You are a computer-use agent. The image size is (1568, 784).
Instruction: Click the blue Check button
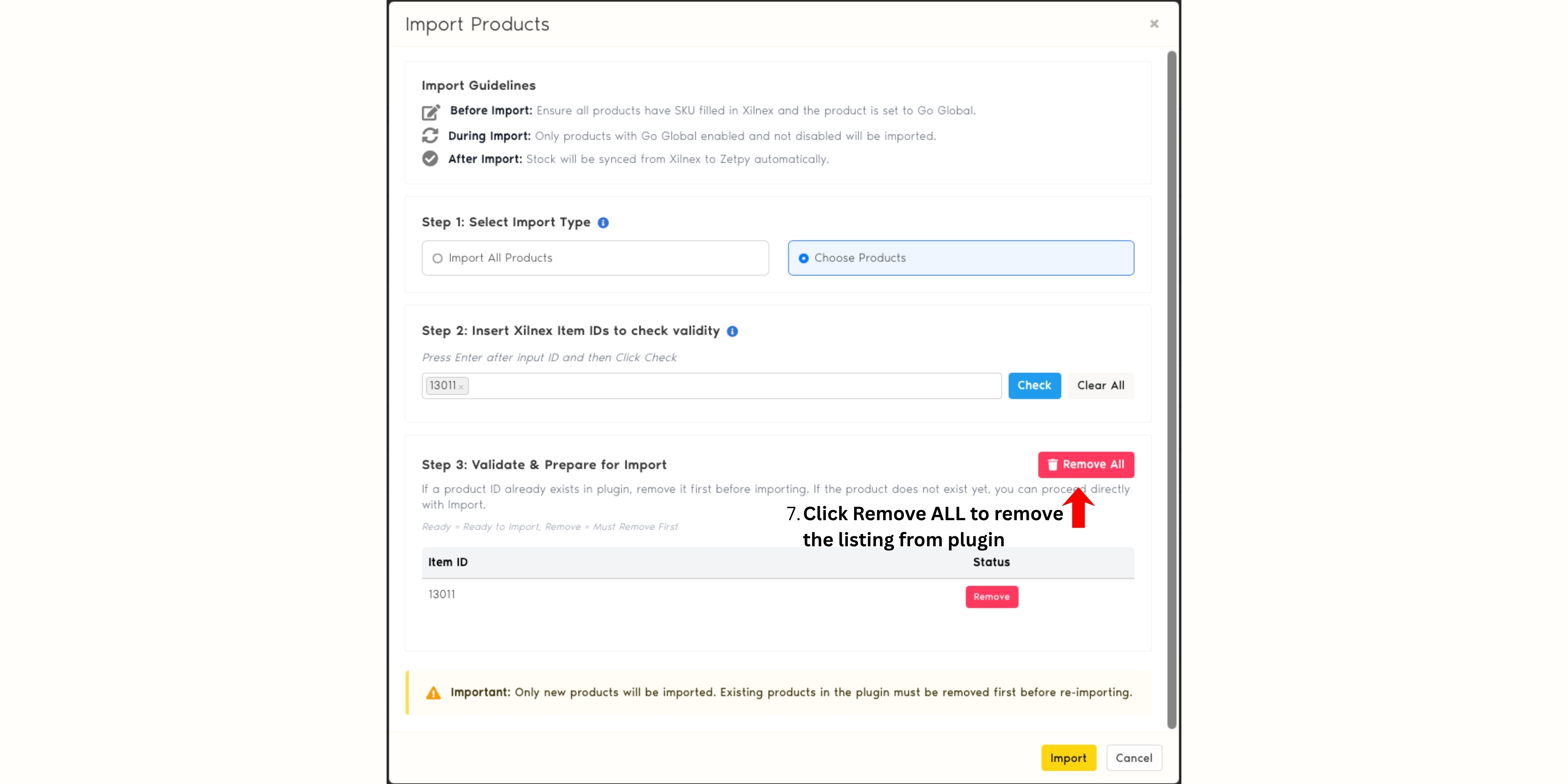pyautogui.click(x=1034, y=386)
